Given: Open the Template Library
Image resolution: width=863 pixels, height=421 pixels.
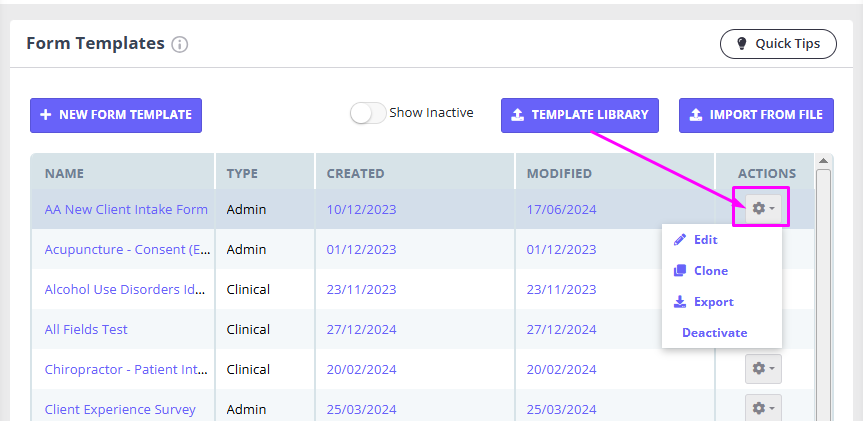Looking at the screenshot, I should (x=580, y=115).
